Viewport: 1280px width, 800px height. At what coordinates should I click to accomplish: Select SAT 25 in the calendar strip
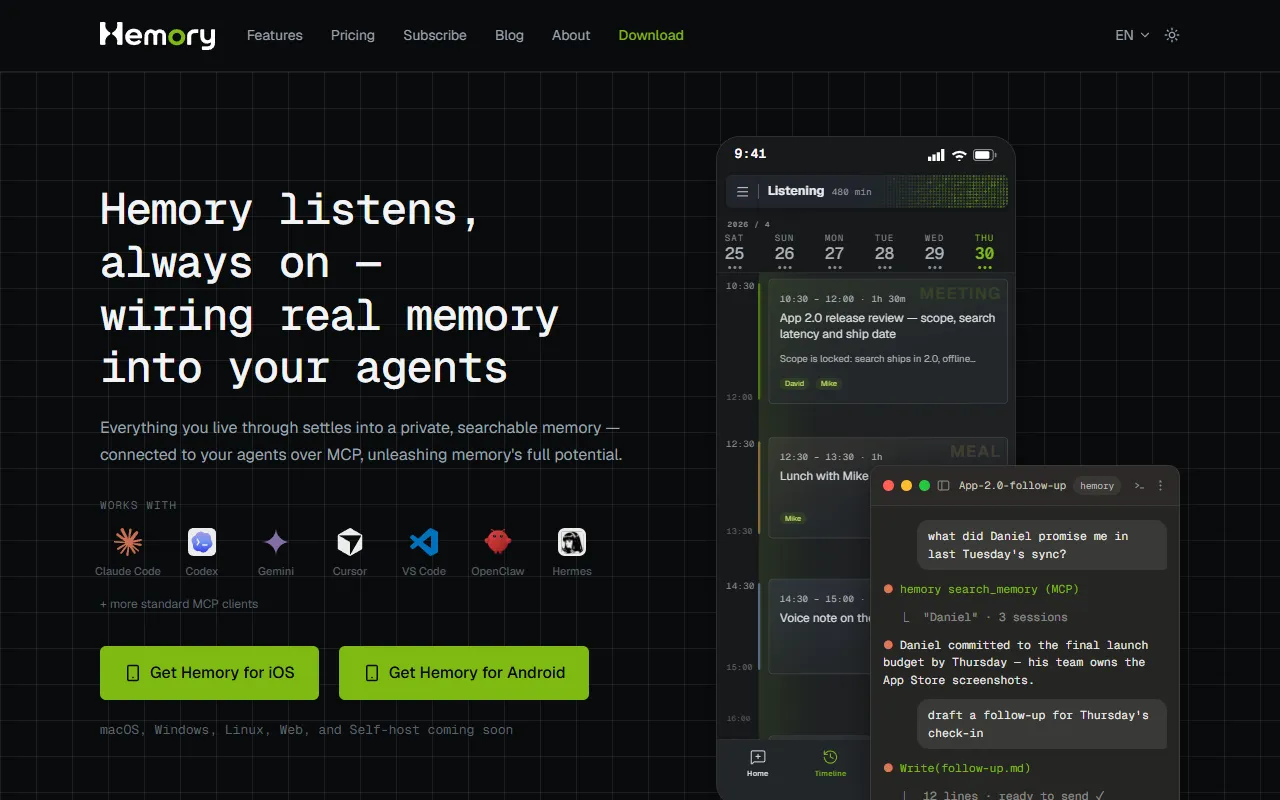coord(735,250)
